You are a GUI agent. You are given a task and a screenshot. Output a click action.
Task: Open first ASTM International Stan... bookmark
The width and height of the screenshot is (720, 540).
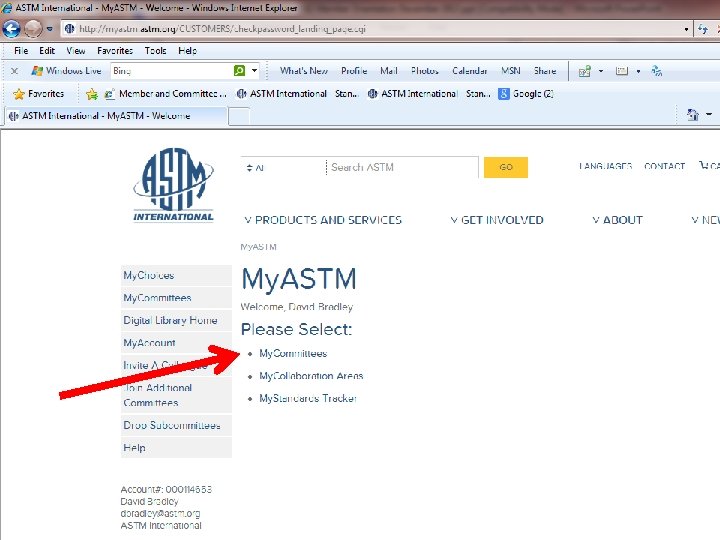(x=297, y=94)
